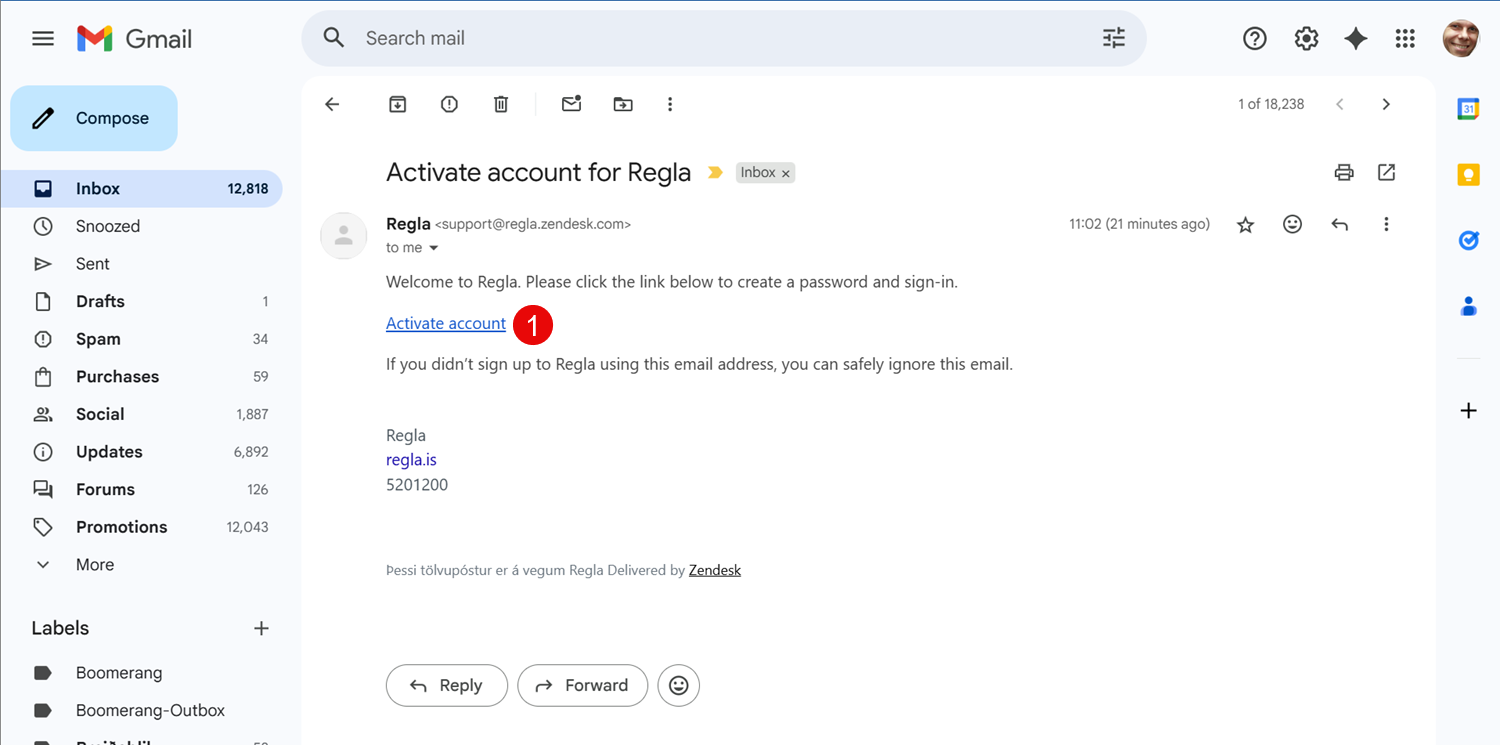Image resolution: width=1500 pixels, height=745 pixels.
Task: Mark the email as unread
Action: pos(571,104)
